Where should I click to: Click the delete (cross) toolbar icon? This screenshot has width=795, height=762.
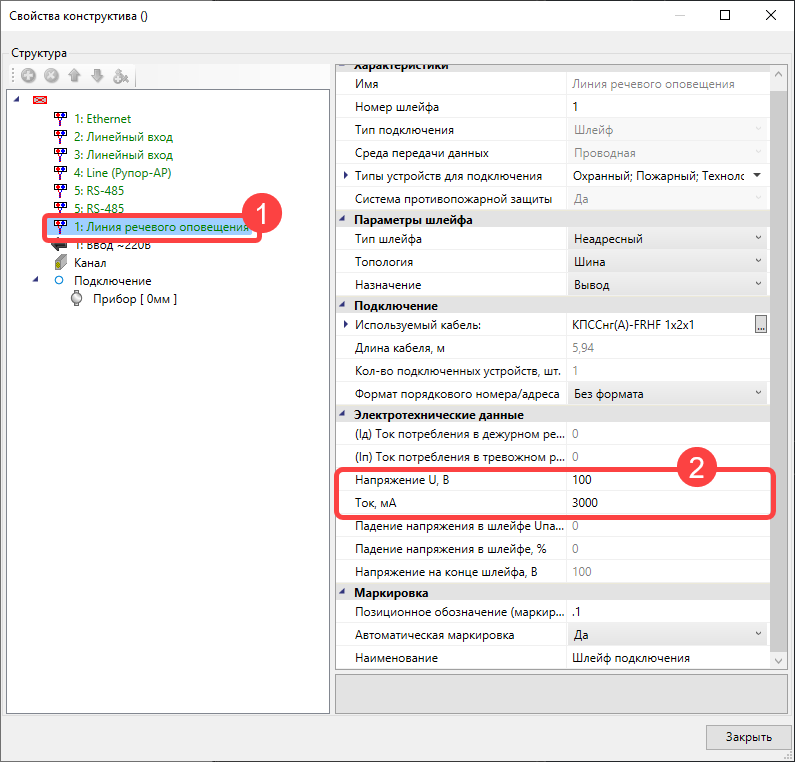point(51,76)
